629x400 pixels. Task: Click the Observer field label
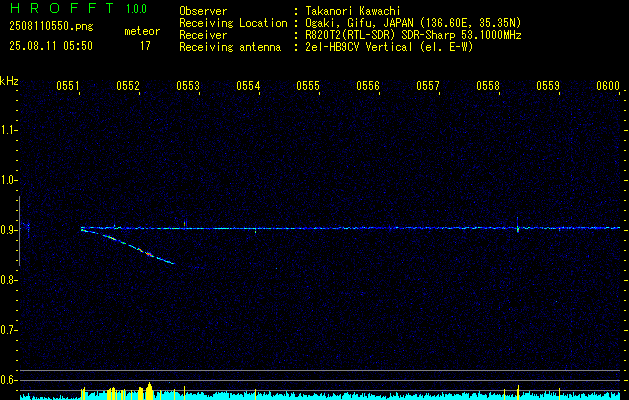tap(203, 11)
